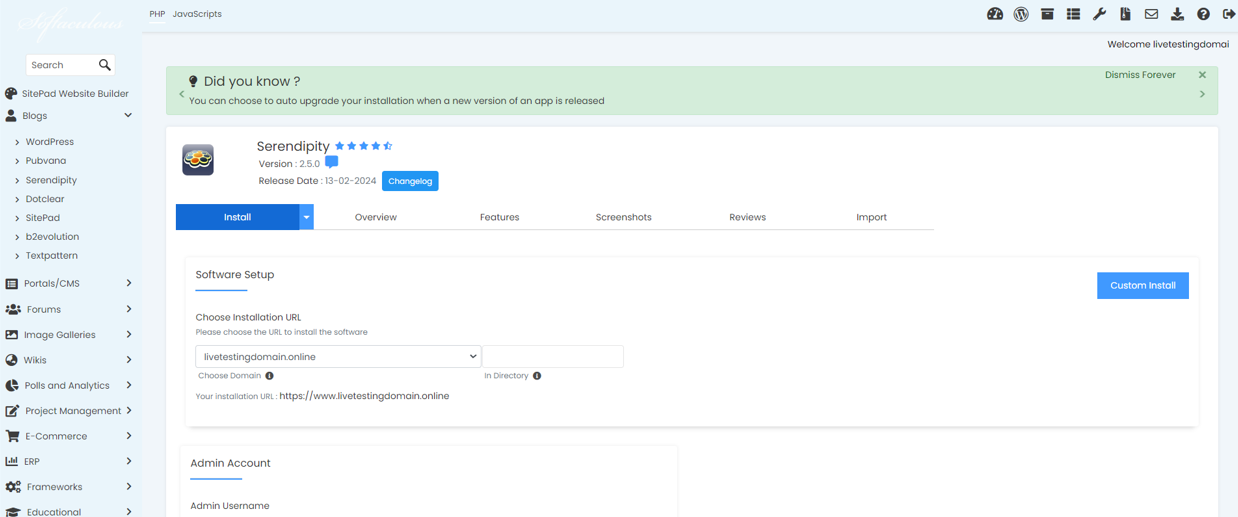Image resolution: width=1238 pixels, height=517 pixels.
Task: Click the WordPress manager icon in top bar
Action: [x=1021, y=14]
